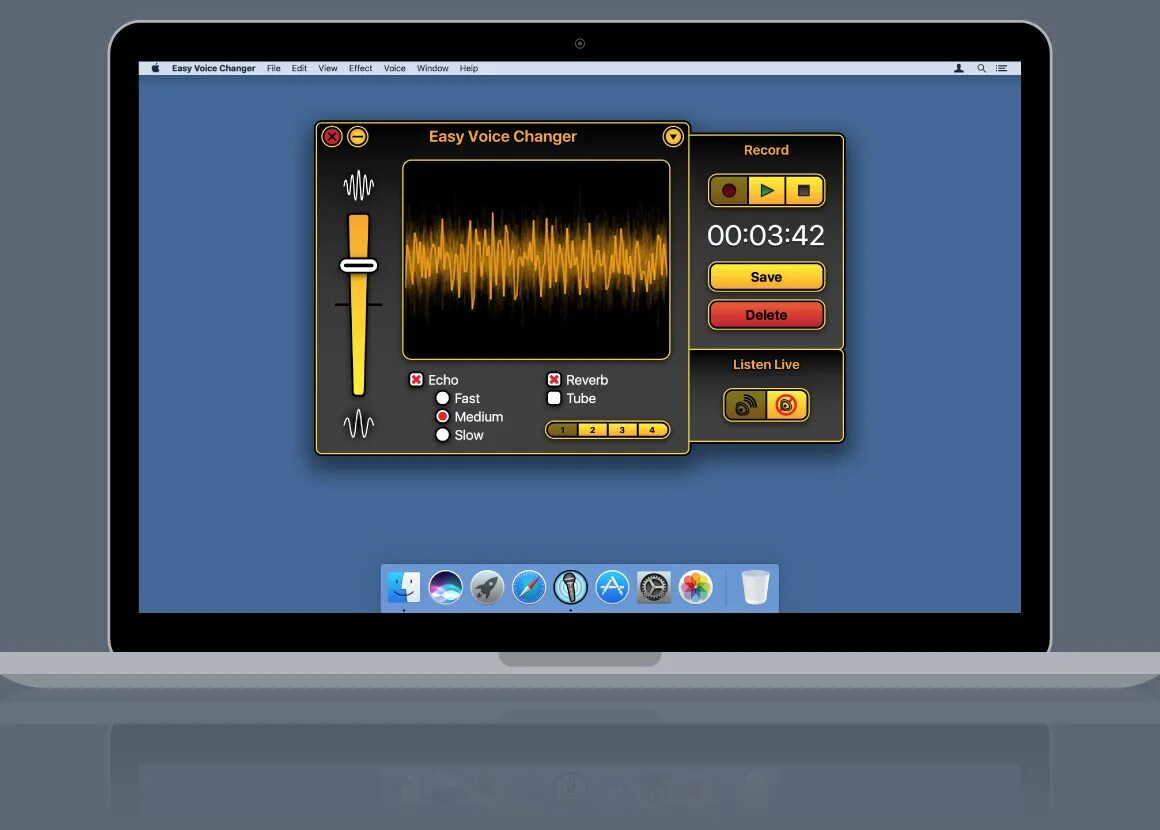Open the File menu

274,68
